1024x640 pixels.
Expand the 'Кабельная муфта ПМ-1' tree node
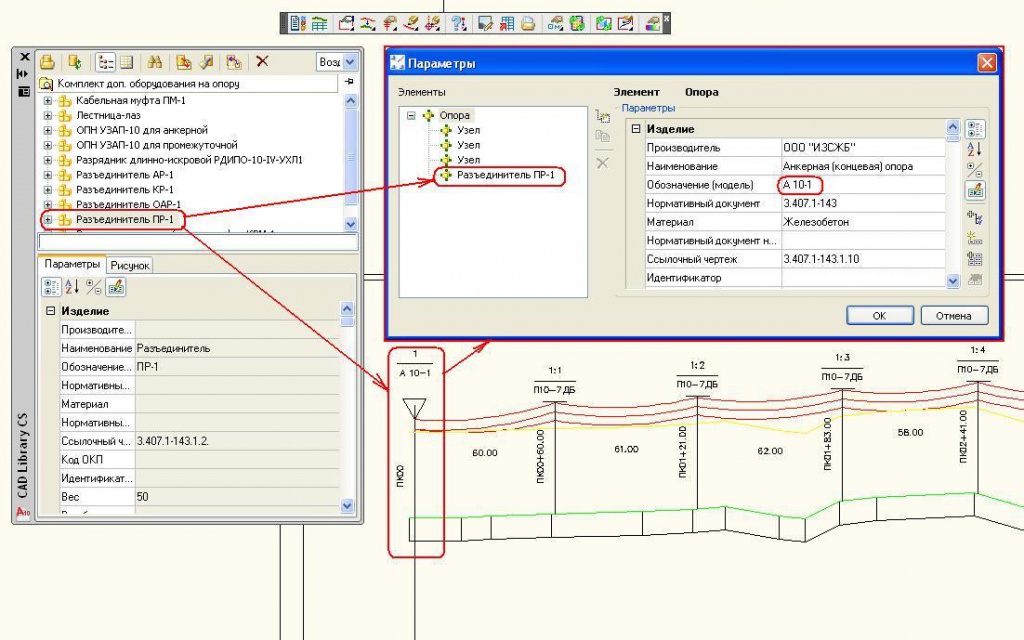(x=48, y=101)
